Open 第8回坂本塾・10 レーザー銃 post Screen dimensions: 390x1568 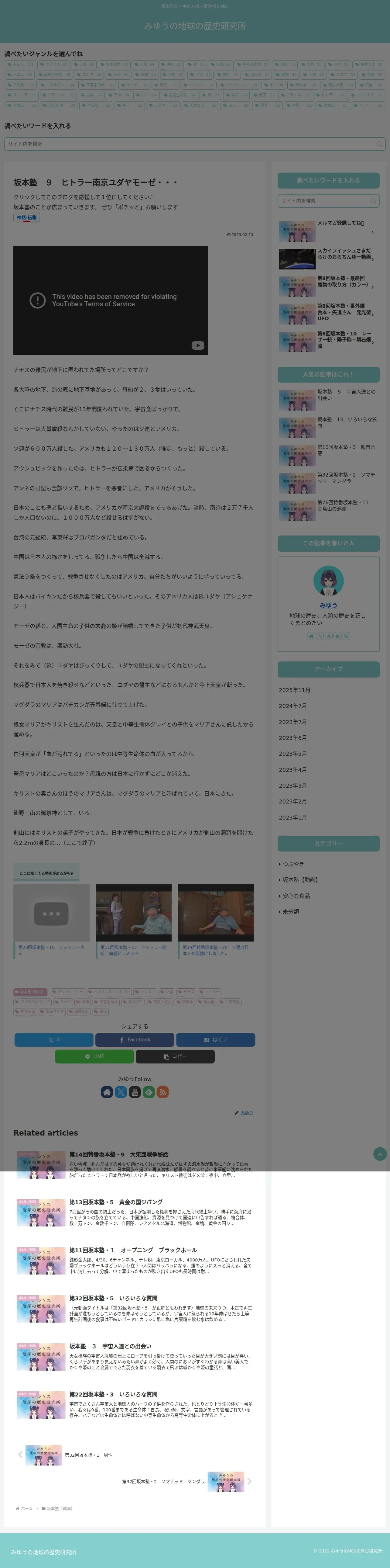(329, 342)
